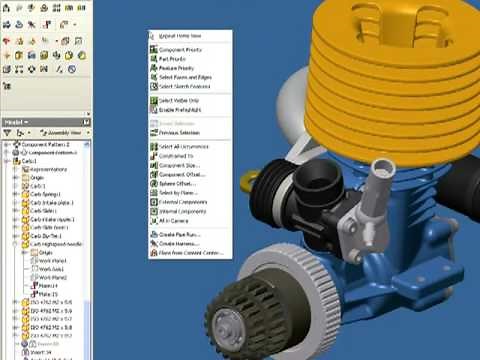
Task: Choose Create Harness... in the menu
Action: click(190, 244)
